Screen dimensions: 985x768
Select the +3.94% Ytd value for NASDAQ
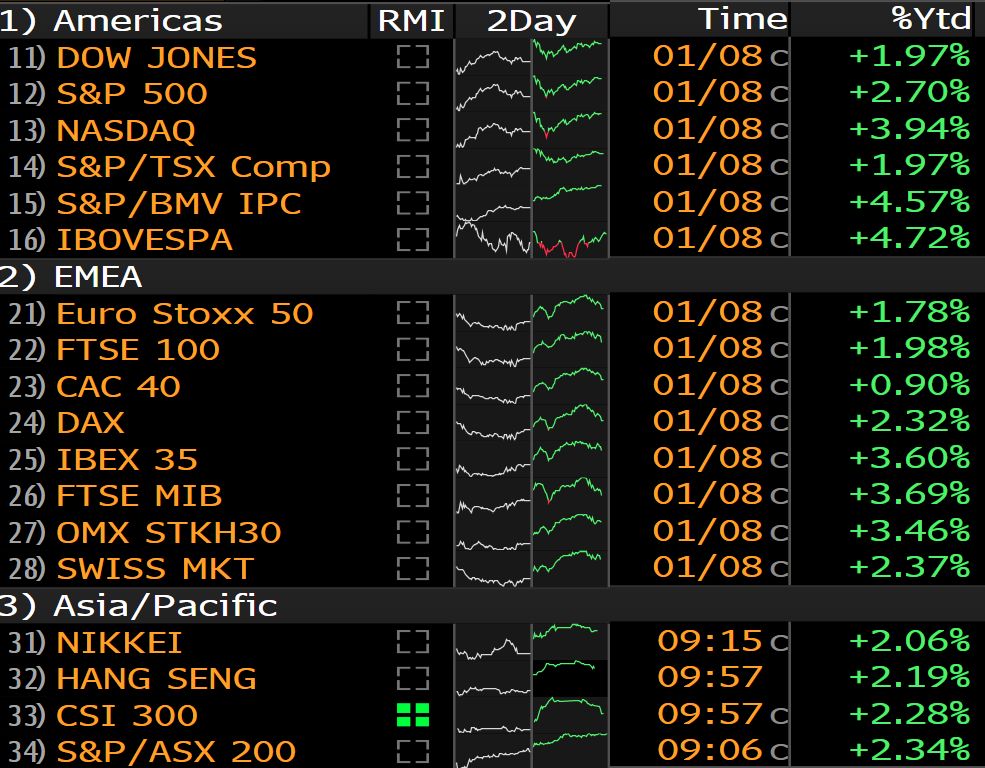tap(910, 129)
